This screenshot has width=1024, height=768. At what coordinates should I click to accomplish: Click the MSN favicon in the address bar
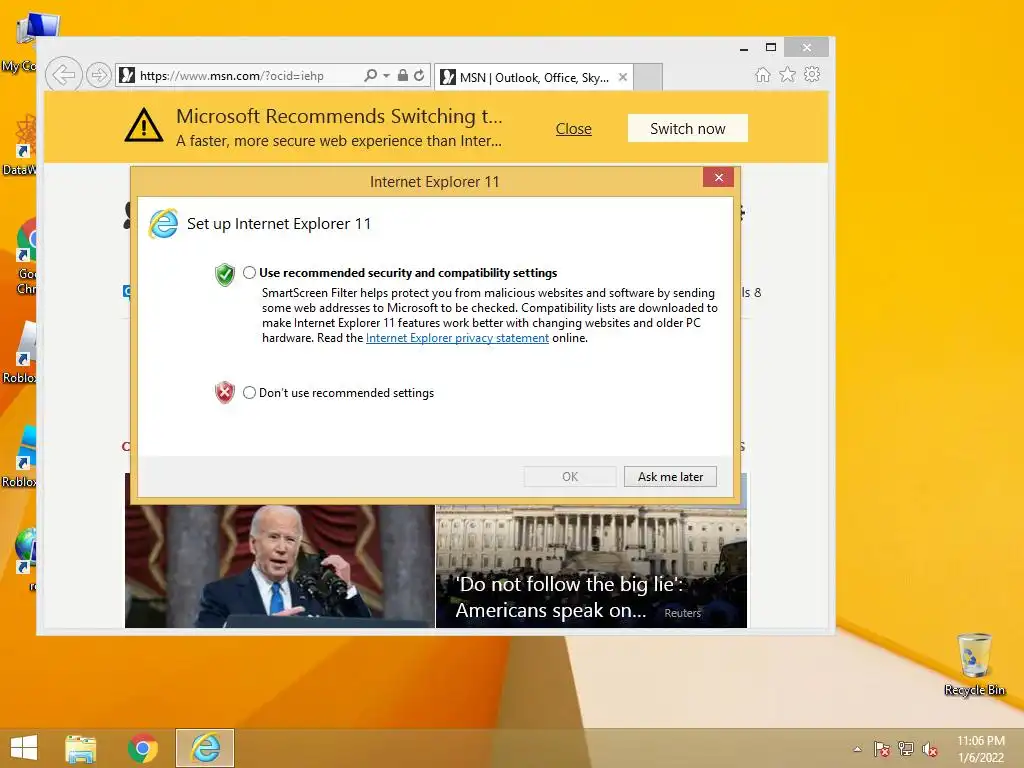[127, 76]
